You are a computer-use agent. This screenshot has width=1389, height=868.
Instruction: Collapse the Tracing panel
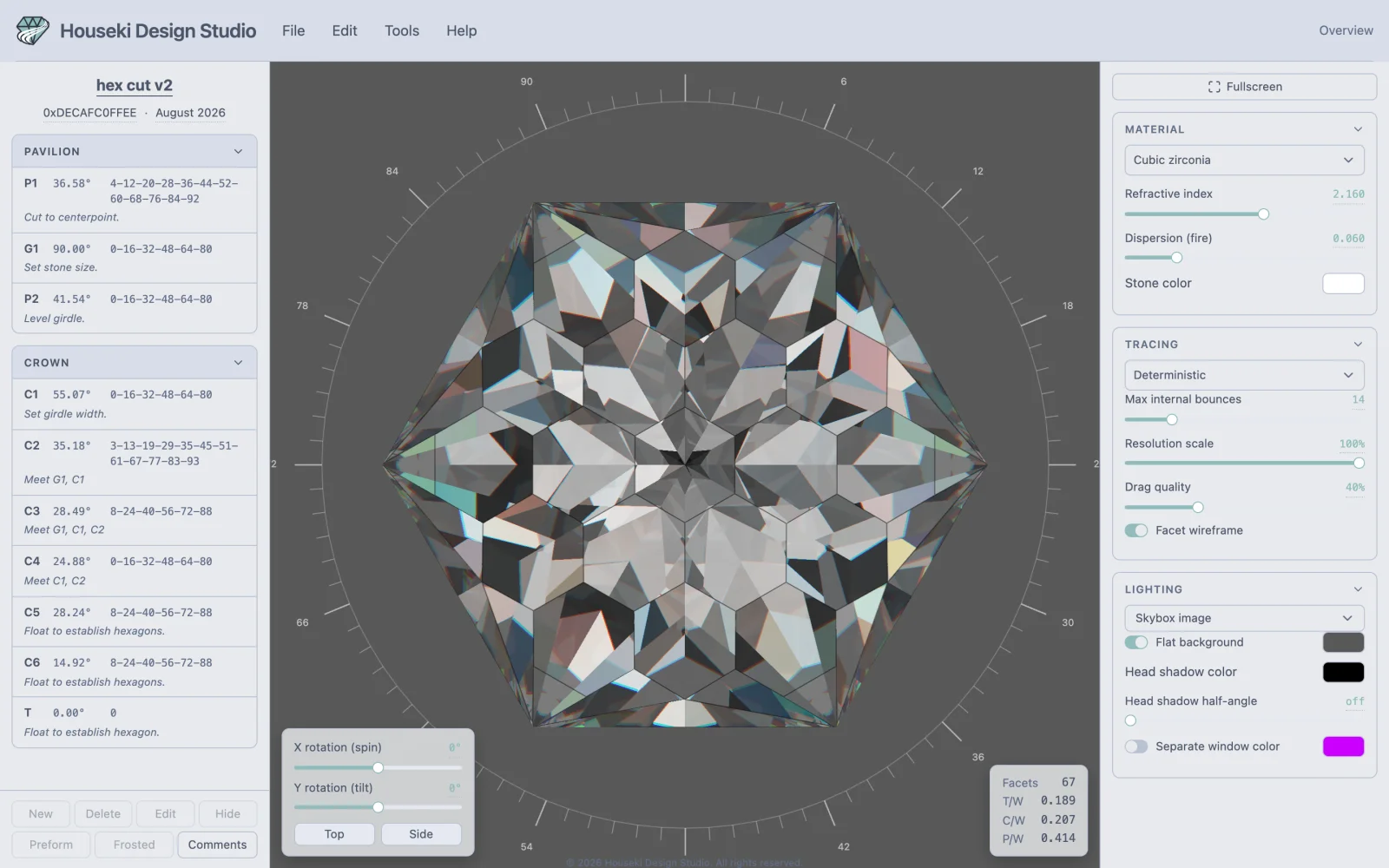pyautogui.click(x=1358, y=345)
